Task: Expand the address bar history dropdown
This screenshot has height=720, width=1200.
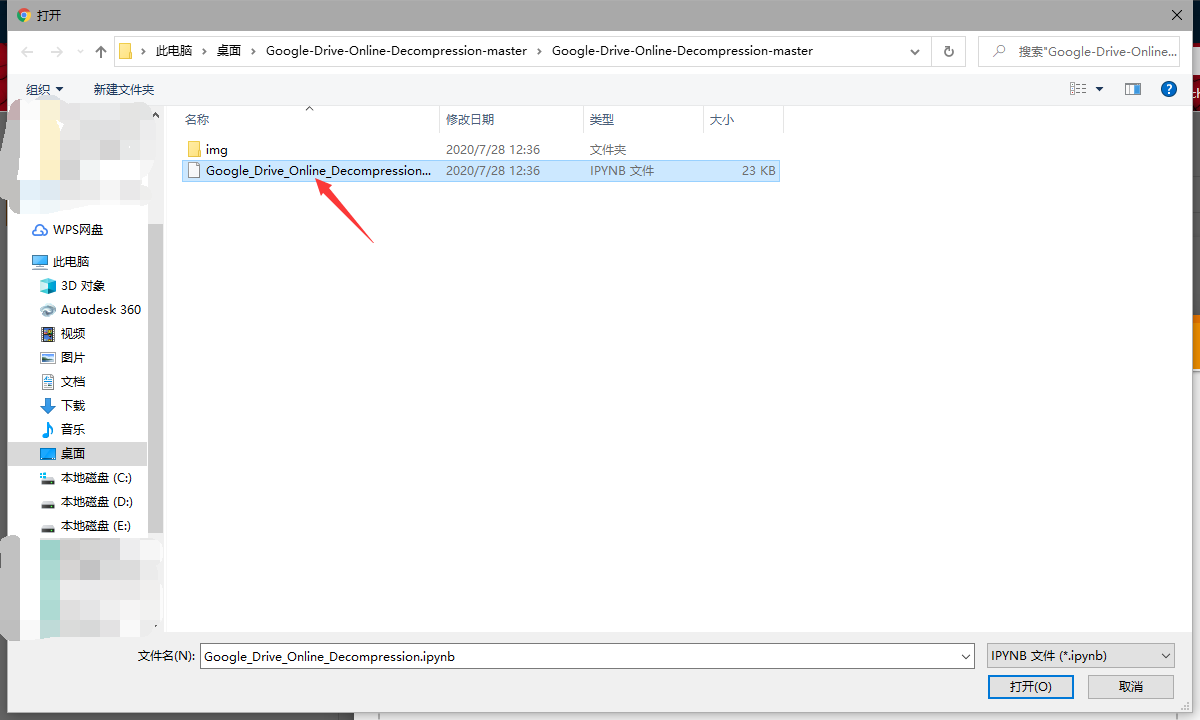Action: coord(916,51)
